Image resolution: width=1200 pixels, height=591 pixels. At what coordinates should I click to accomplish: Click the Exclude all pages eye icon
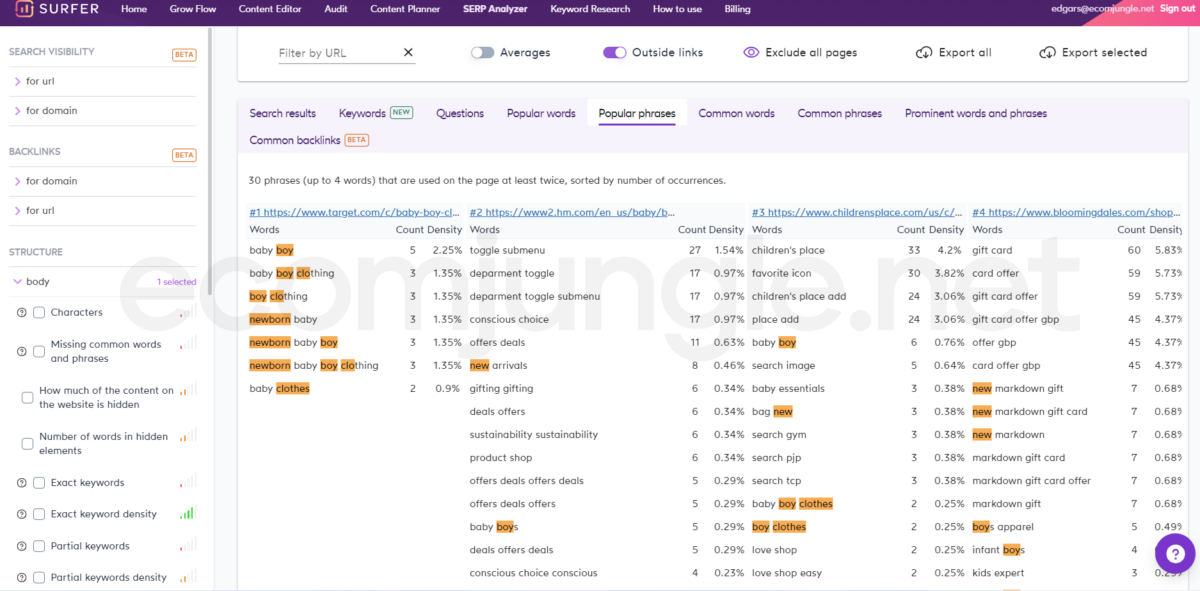751,53
